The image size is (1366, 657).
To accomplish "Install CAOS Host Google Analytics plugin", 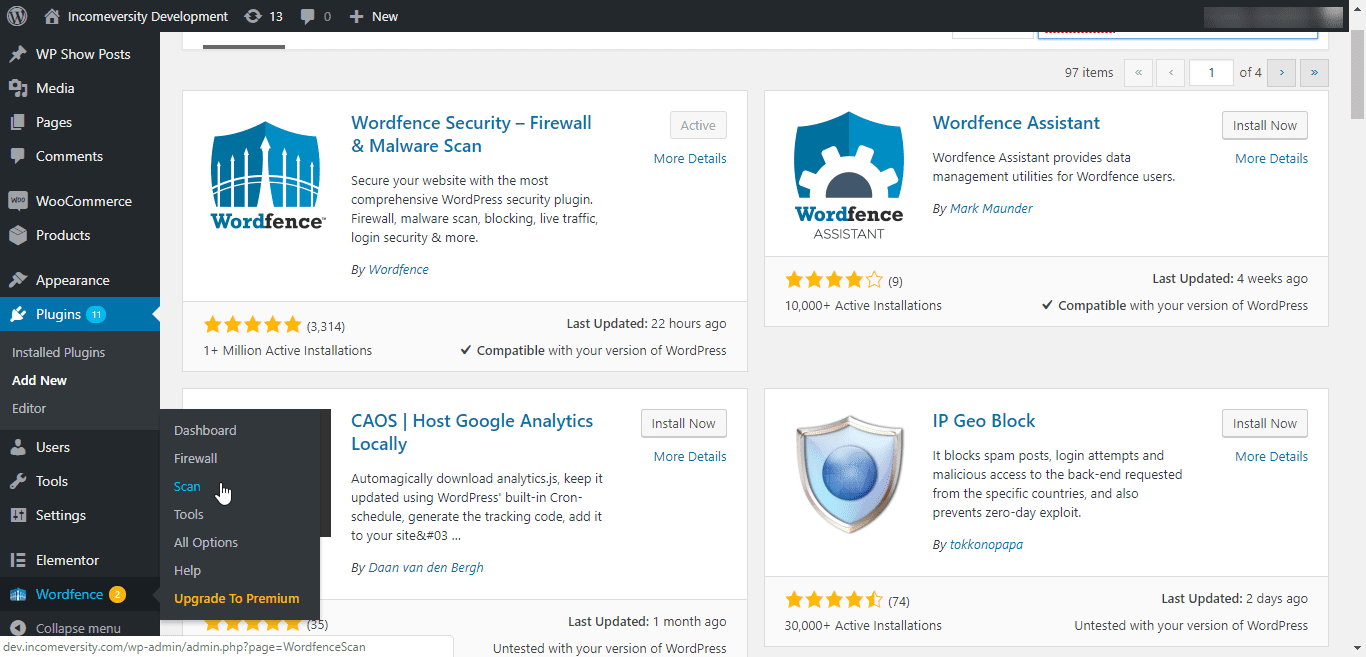I will click(684, 423).
